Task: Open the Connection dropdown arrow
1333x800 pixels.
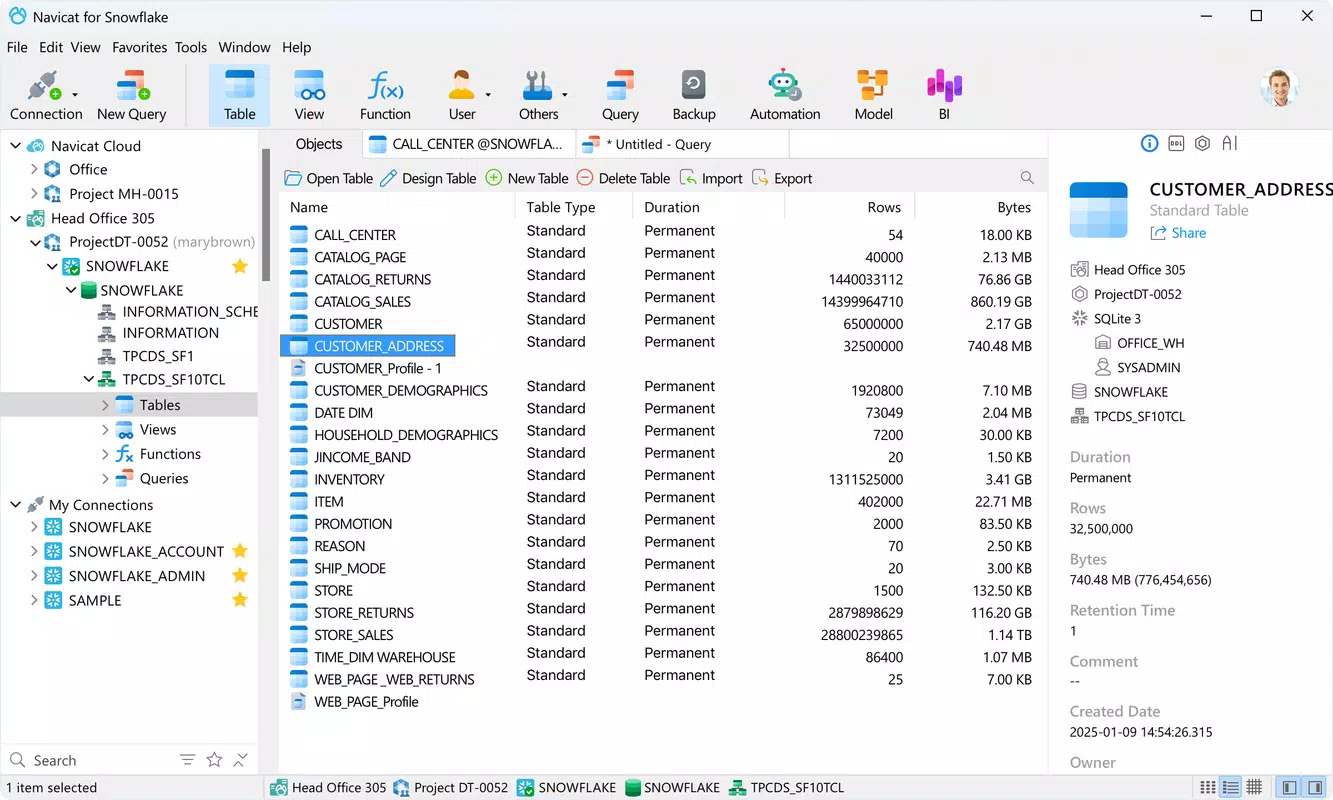Action: point(76,95)
